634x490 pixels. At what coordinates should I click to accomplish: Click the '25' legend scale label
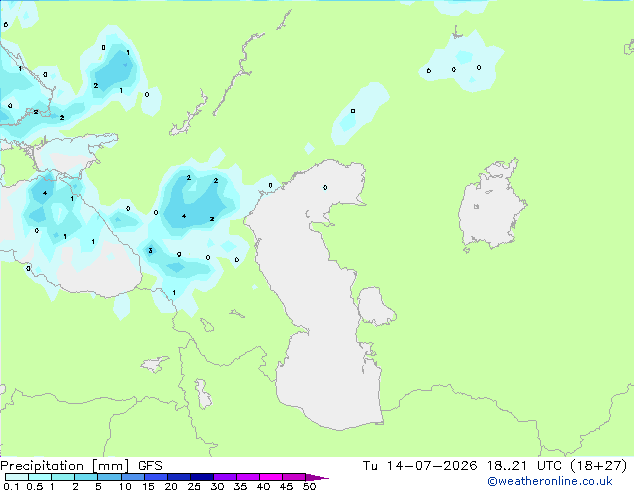pos(194,486)
